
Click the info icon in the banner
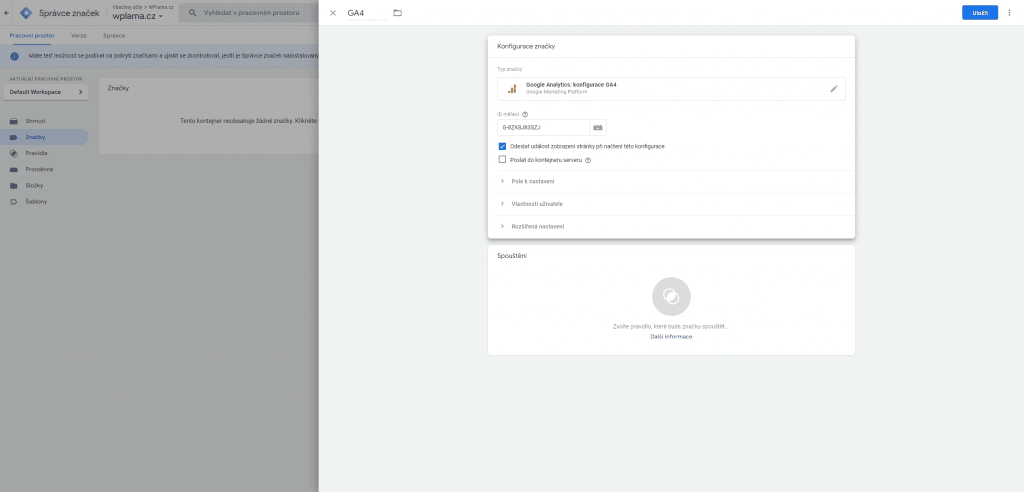[14, 57]
